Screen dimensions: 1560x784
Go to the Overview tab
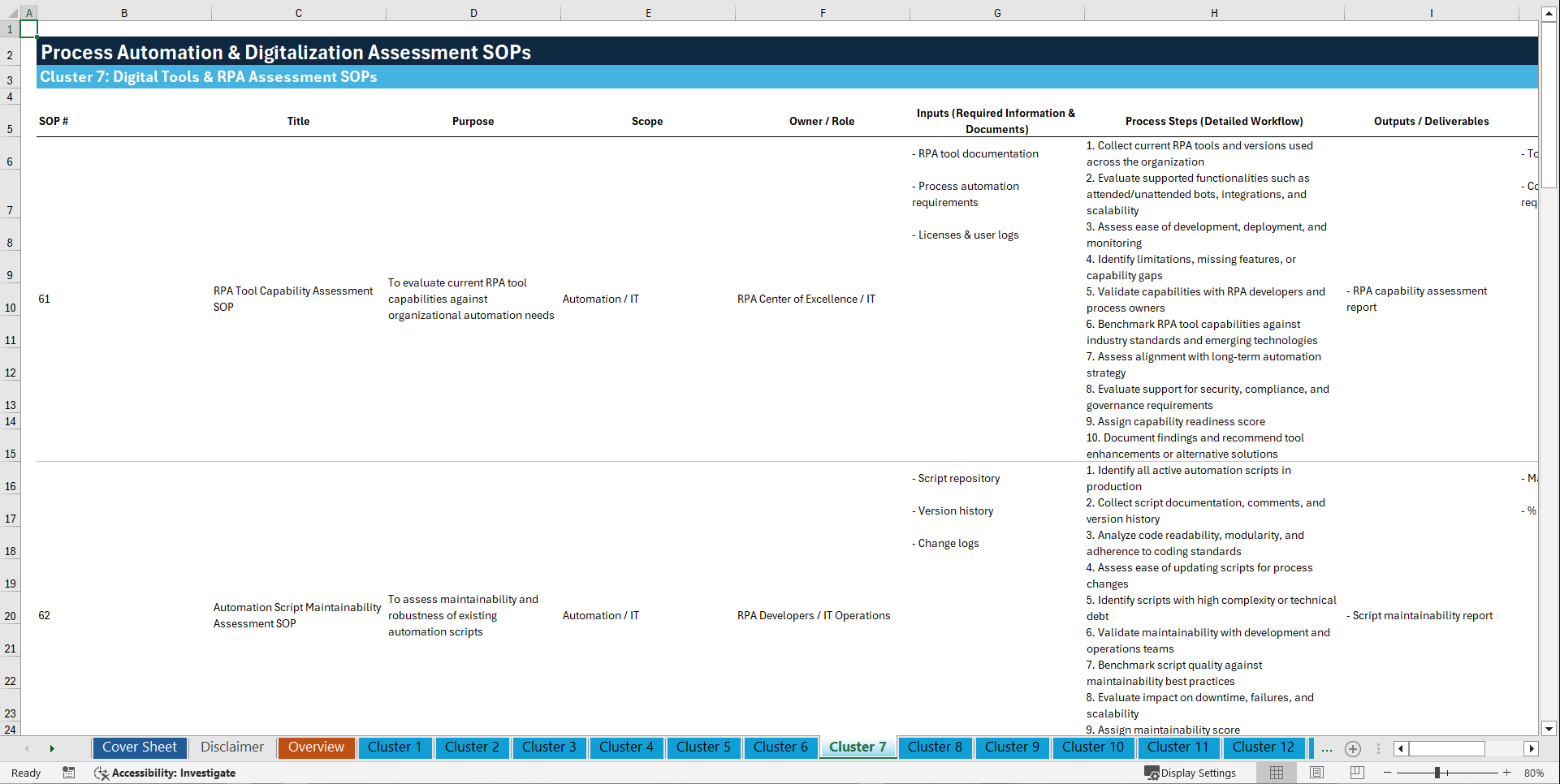316,747
